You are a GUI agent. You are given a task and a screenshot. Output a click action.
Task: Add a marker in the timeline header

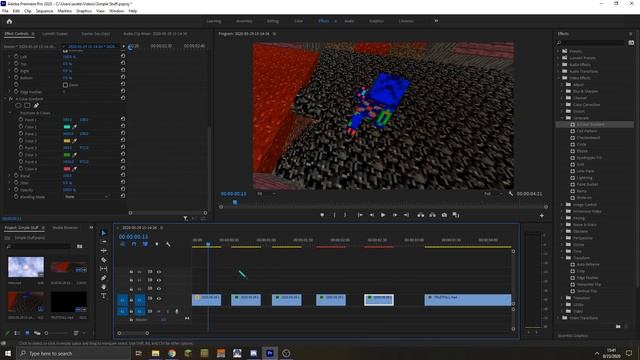[x=157, y=244]
